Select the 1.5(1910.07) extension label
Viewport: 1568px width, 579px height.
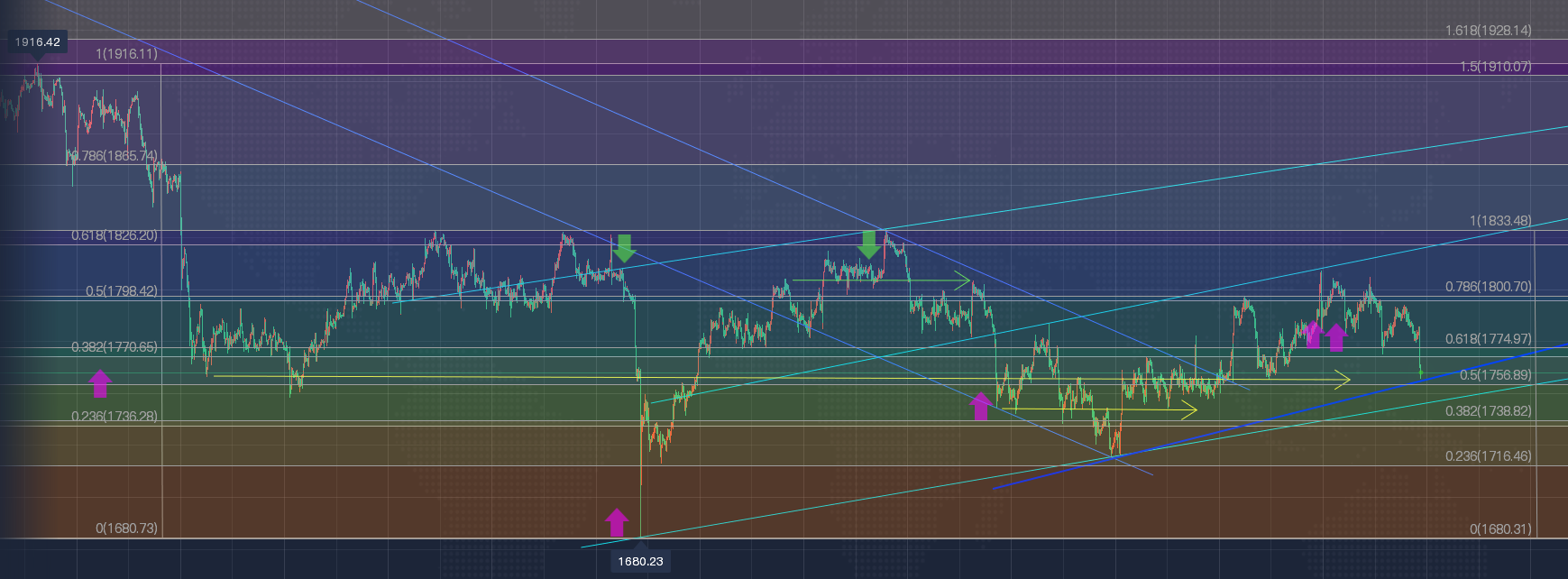[1495, 67]
